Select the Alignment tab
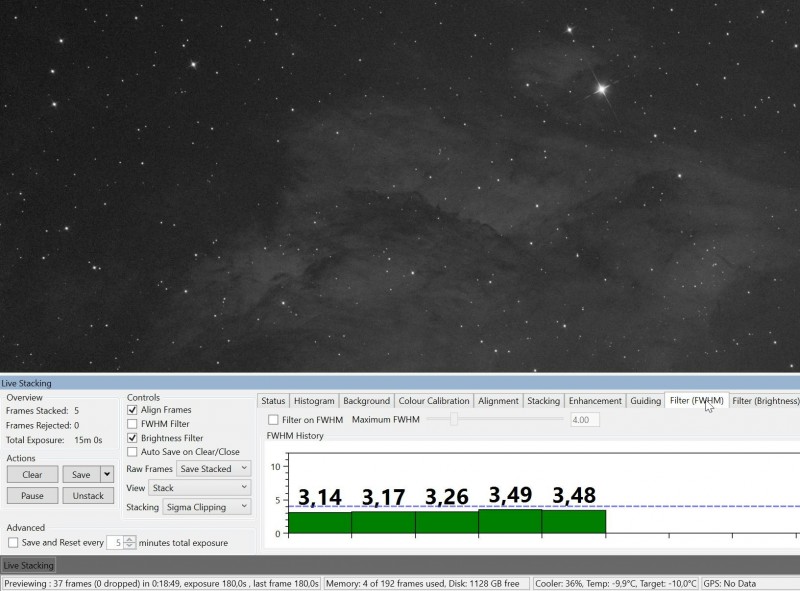The width and height of the screenshot is (800, 591). click(x=498, y=401)
